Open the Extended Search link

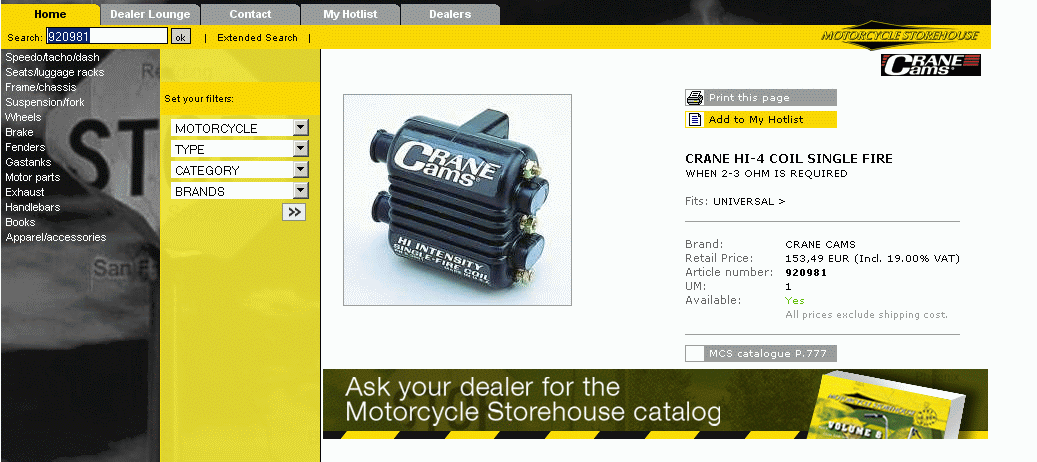pyautogui.click(x=257, y=38)
